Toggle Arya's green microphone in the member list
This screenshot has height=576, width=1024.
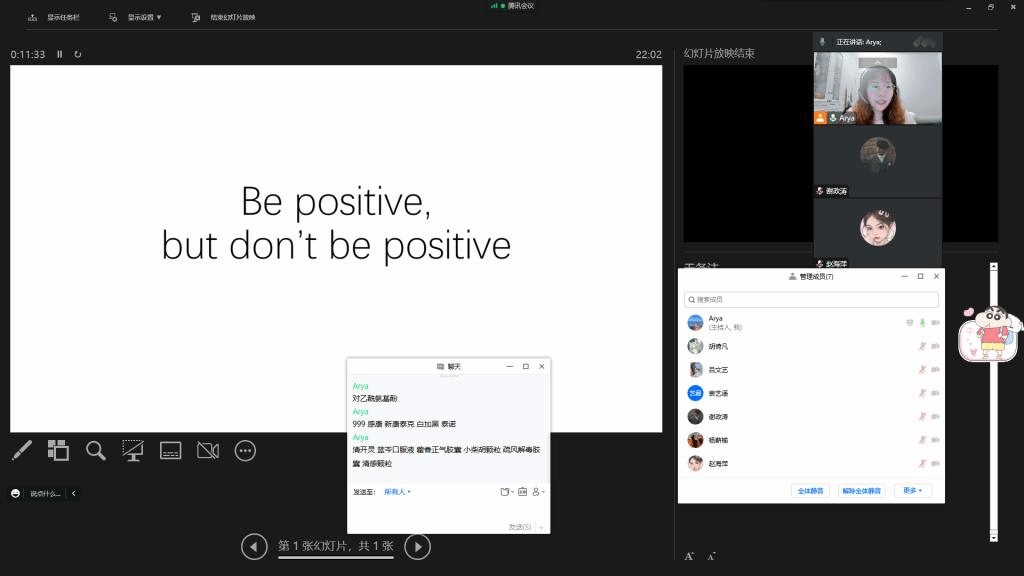pyautogui.click(x=922, y=323)
